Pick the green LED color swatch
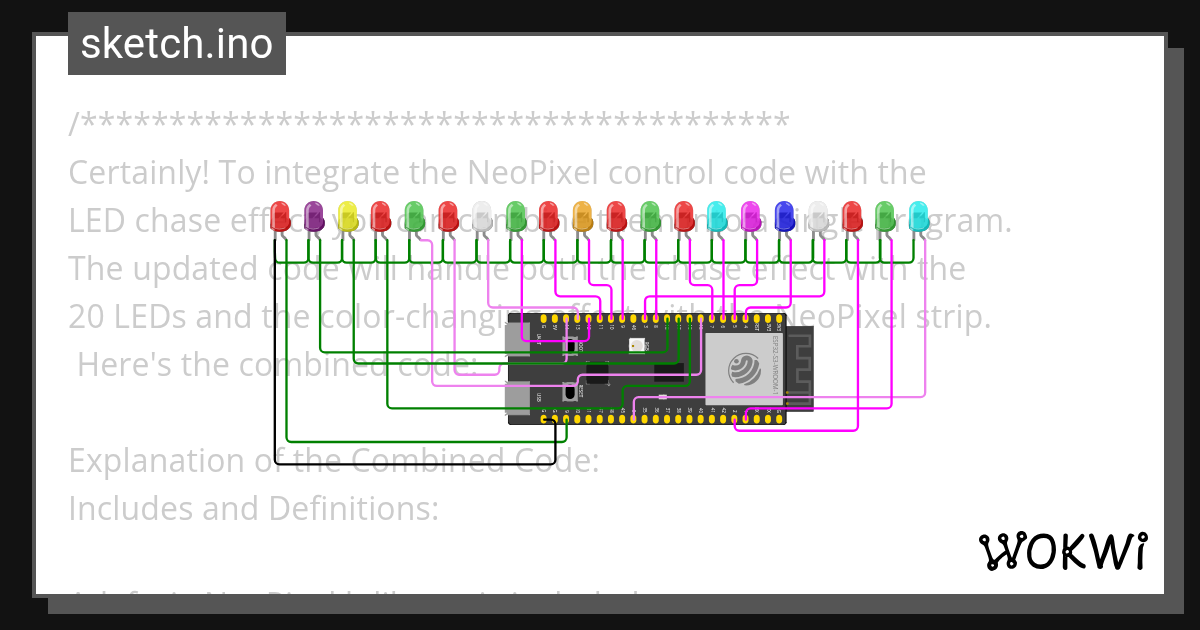Image resolution: width=1200 pixels, height=630 pixels. tap(414, 218)
